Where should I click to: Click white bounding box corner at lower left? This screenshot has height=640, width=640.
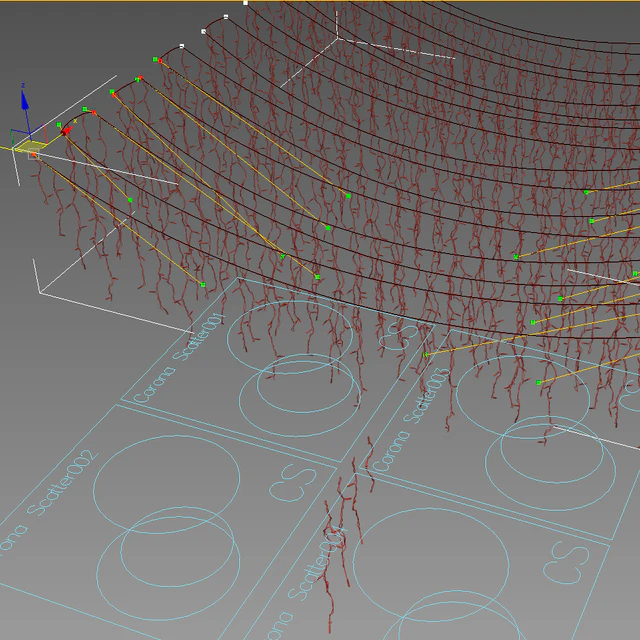39,293
